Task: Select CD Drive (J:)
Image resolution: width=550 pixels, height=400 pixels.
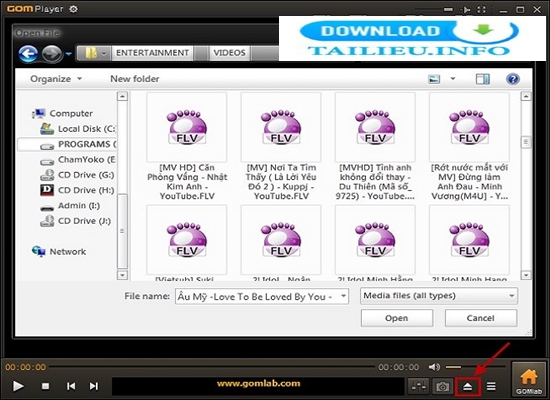Action: [75, 221]
